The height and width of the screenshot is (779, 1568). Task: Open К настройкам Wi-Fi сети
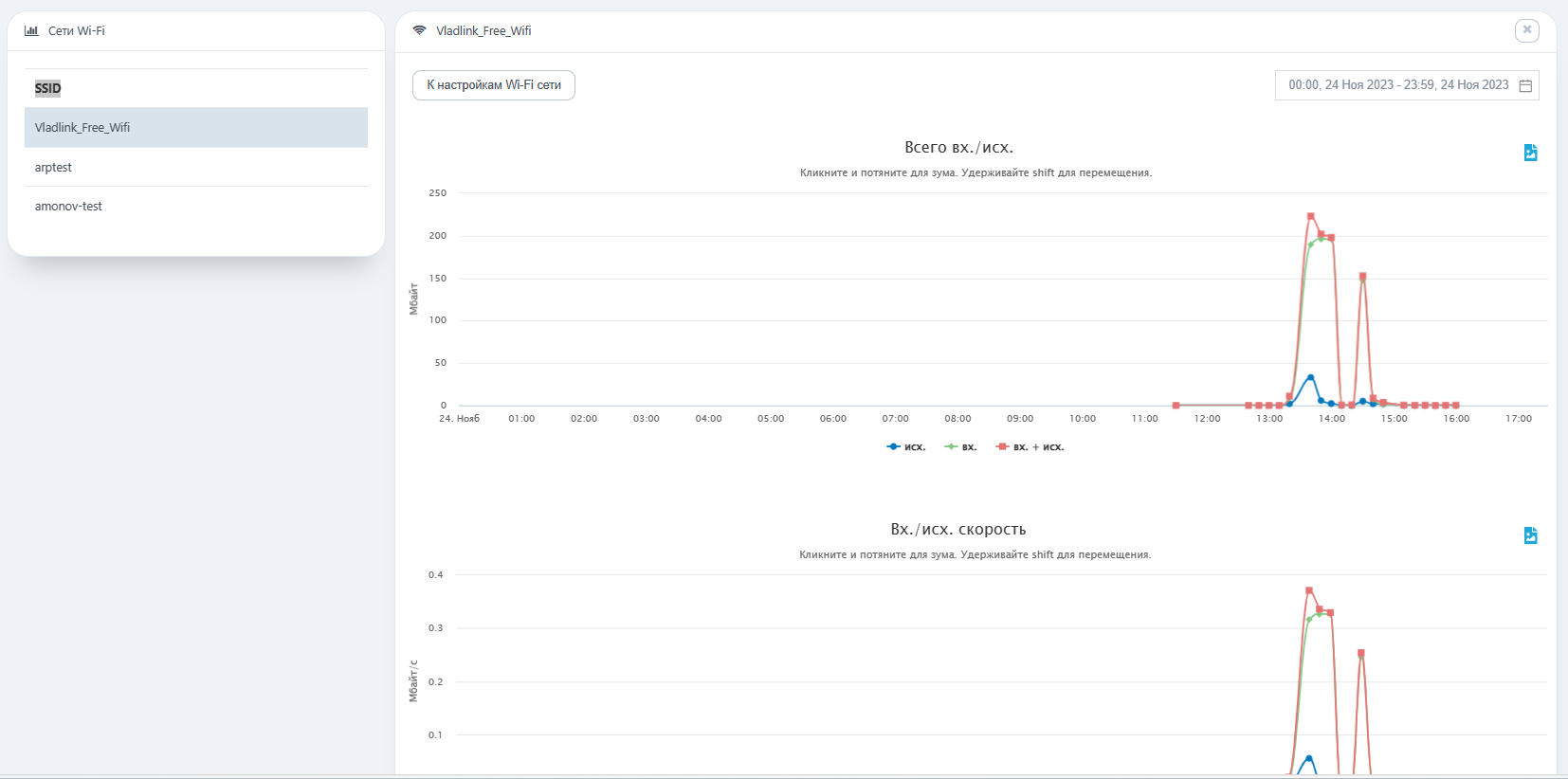click(x=494, y=85)
